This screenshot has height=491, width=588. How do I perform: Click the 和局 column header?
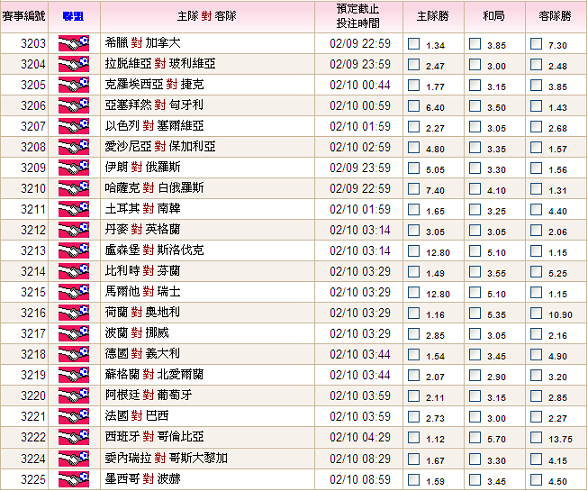pos(494,16)
